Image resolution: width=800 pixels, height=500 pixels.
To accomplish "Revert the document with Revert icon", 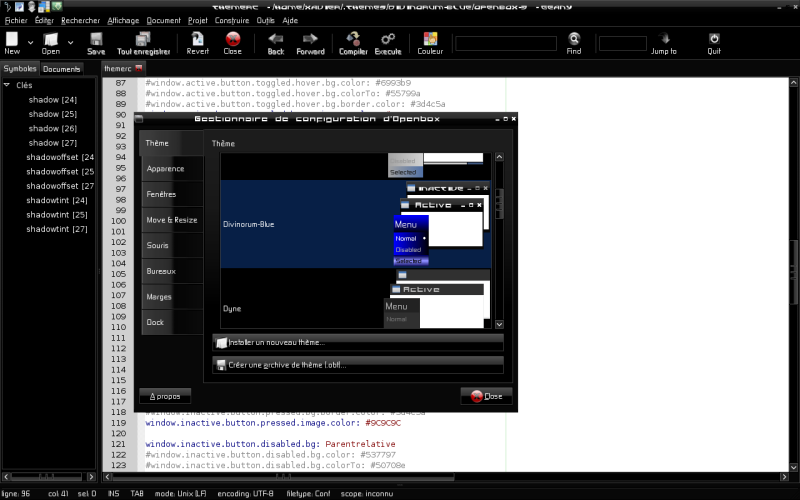I will click(197, 39).
